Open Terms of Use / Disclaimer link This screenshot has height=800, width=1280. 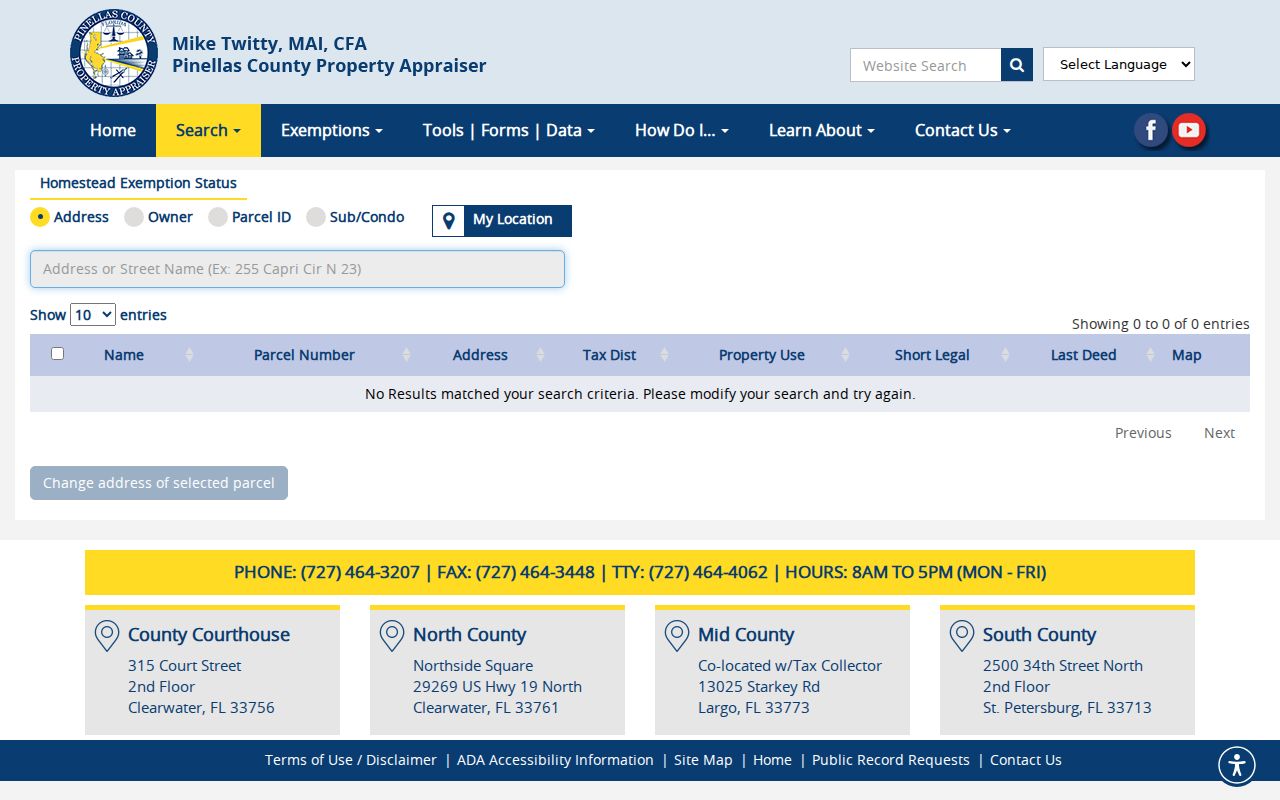tap(351, 760)
